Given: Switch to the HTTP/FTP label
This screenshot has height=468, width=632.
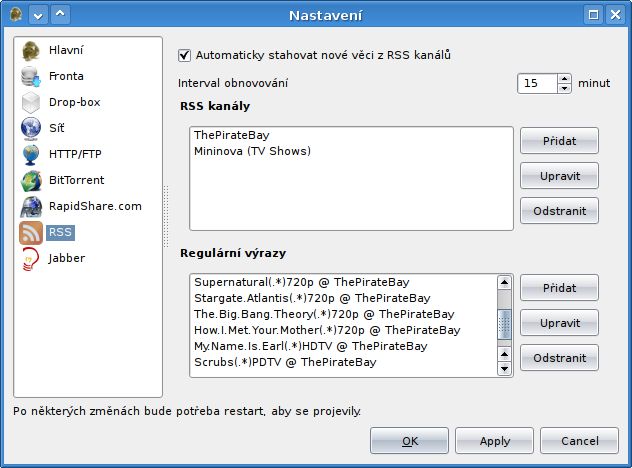Looking at the screenshot, I should coord(75,154).
